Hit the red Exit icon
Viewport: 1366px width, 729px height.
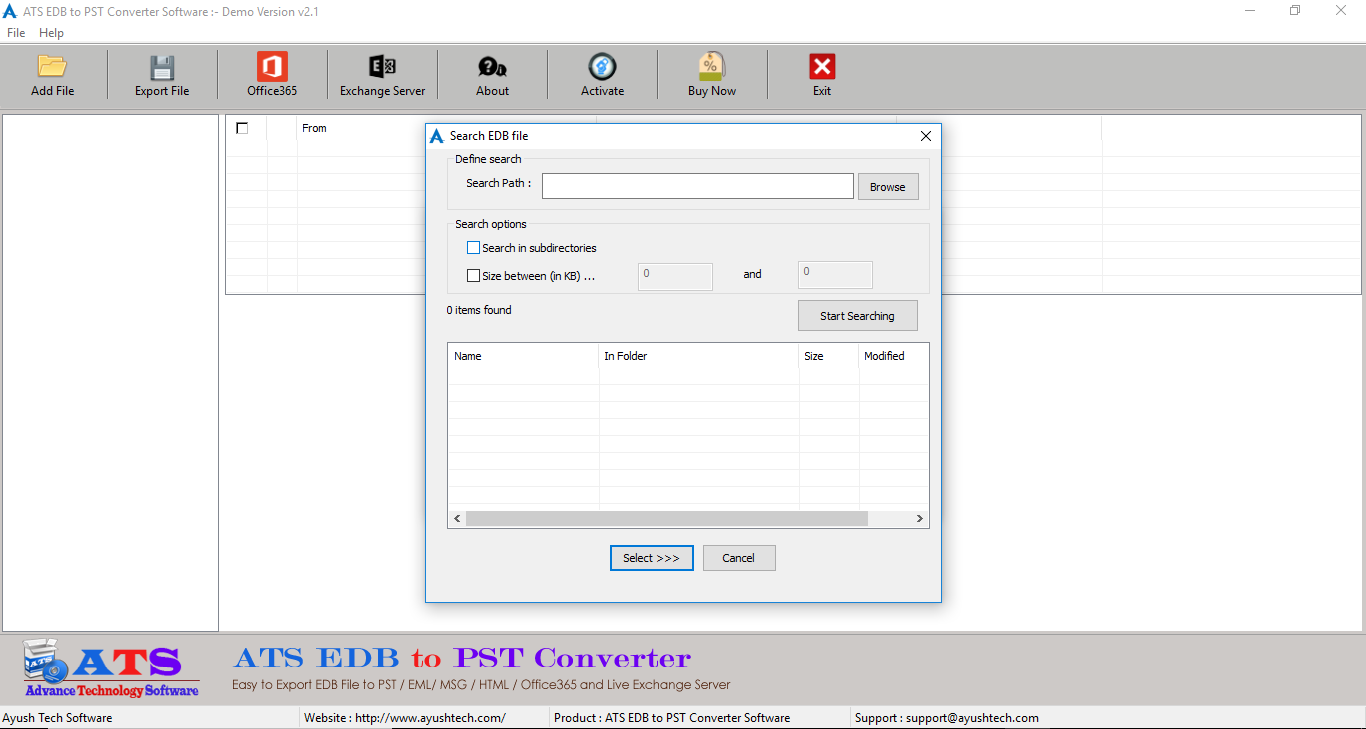coord(822,67)
